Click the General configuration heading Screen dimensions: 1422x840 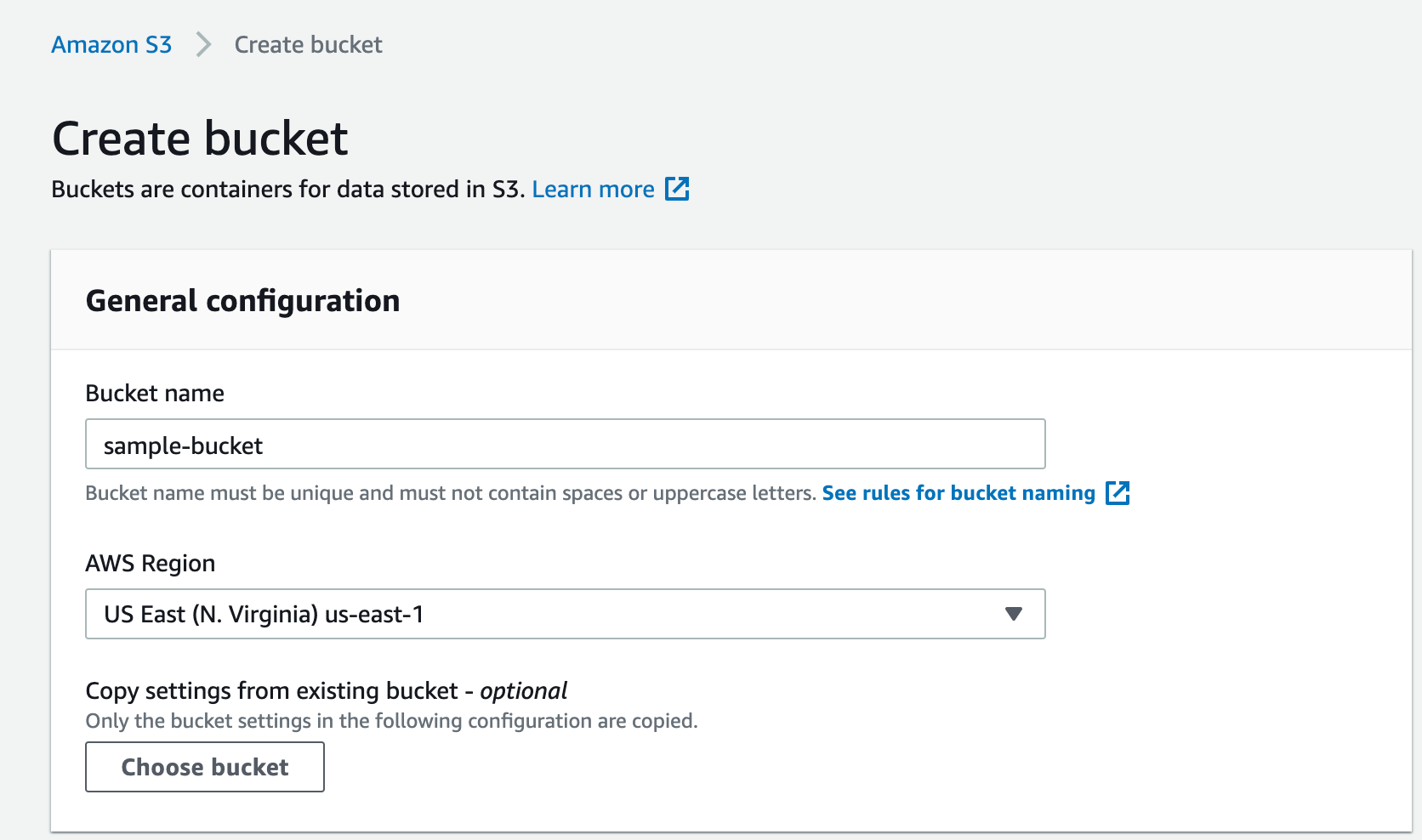(243, 301)
